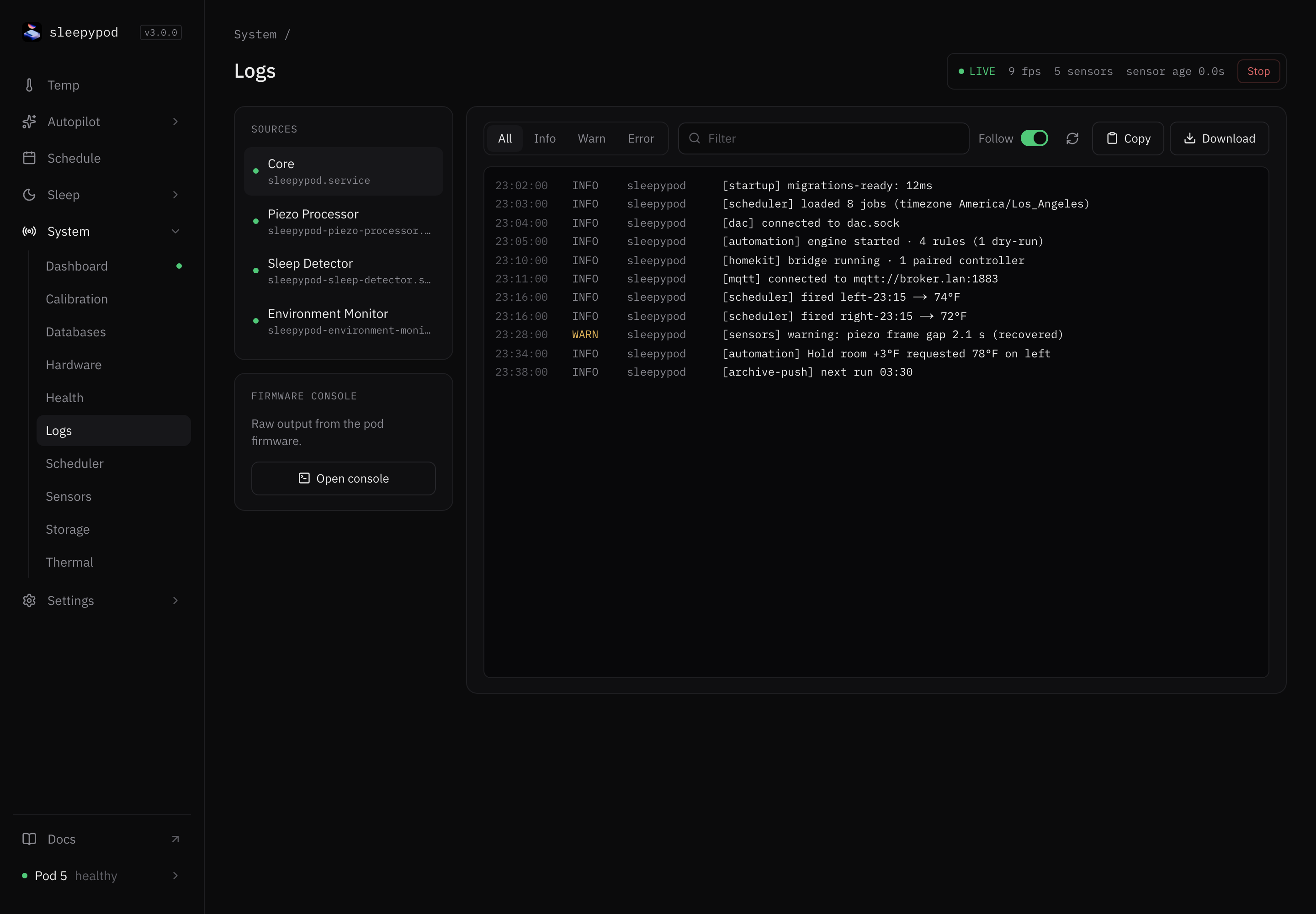The width and height of the screenshot is (1316, 914).
Task: Select the Sleep Detector source
Action: (344, 271)
